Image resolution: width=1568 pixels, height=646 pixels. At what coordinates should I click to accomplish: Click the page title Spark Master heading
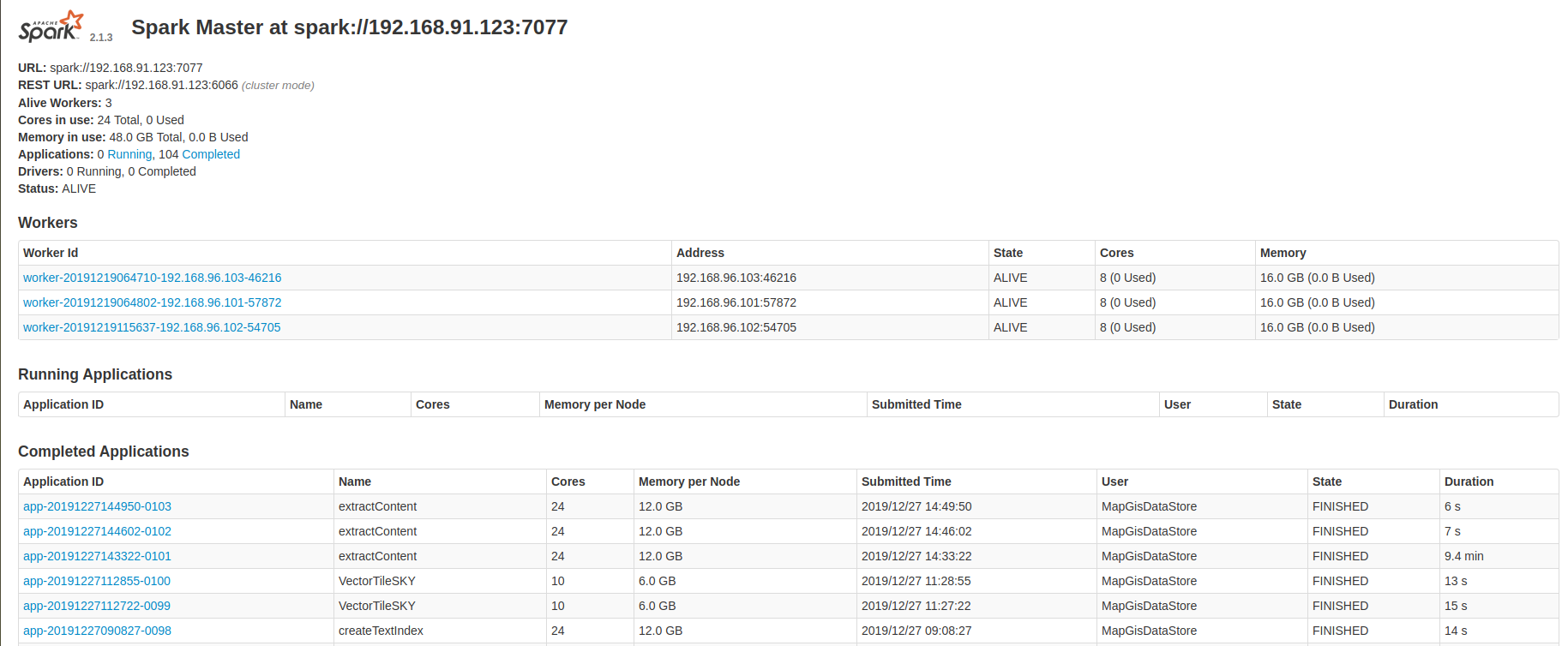[x=350, y=27]
